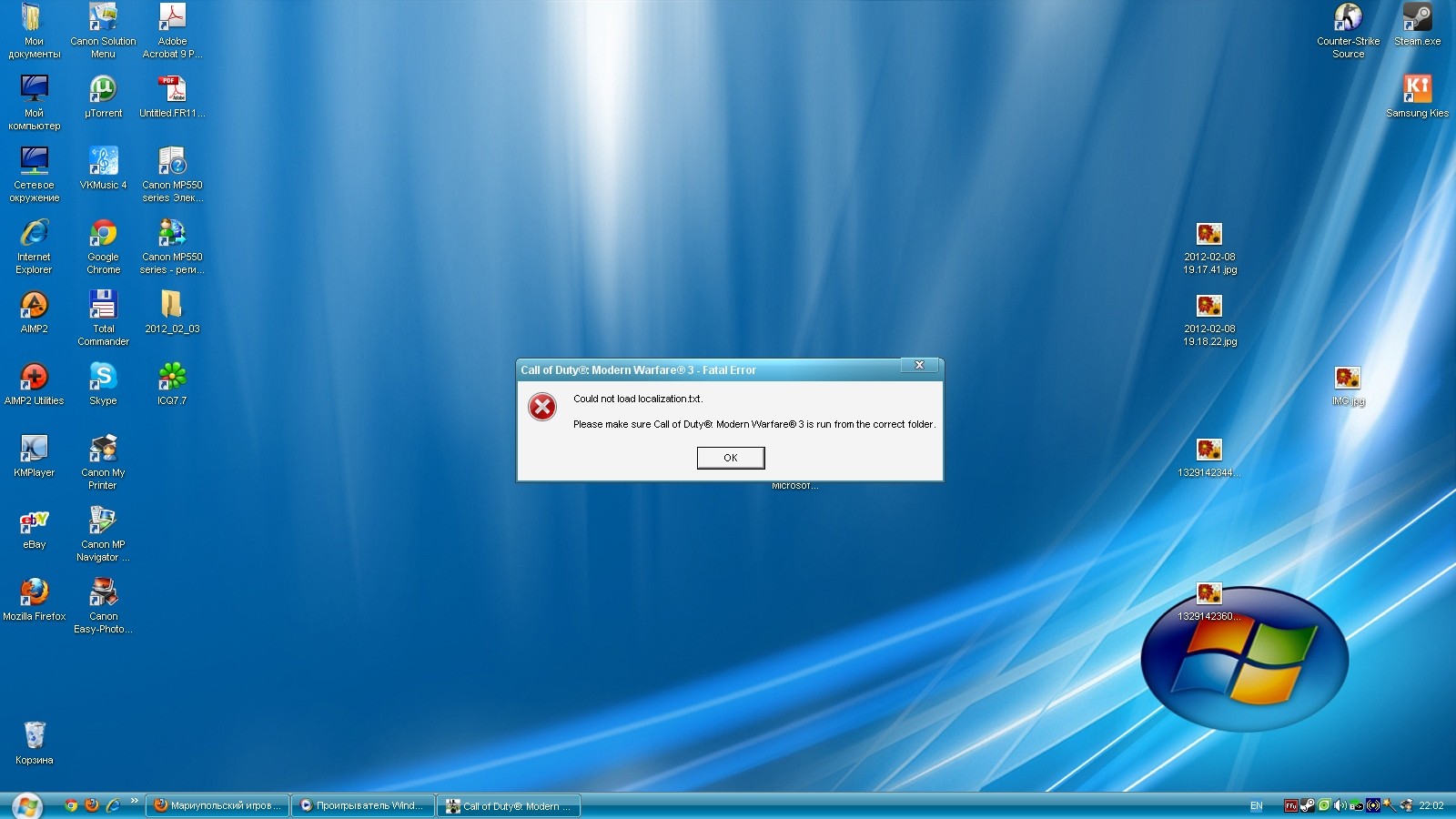Select image file 2012-02-08 19.18.22.jpg
Image resolution: width=1456 pixels, height=819 pixels.
[1209, 318]
